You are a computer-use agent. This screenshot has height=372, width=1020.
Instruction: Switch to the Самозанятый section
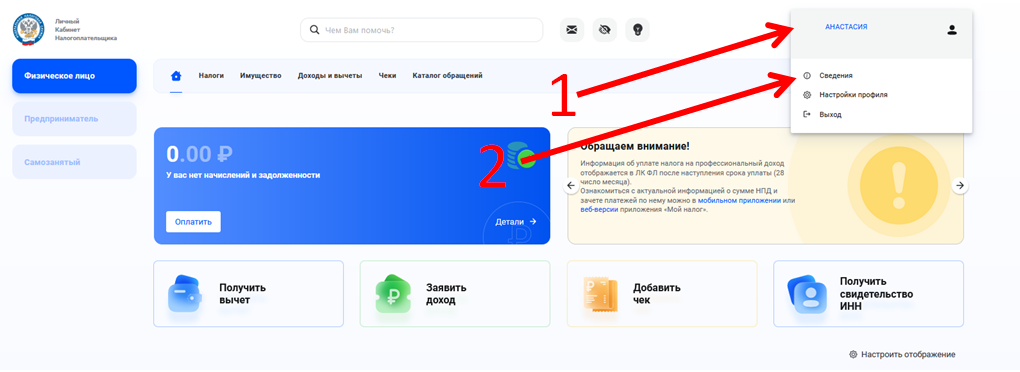coord(74,162)
